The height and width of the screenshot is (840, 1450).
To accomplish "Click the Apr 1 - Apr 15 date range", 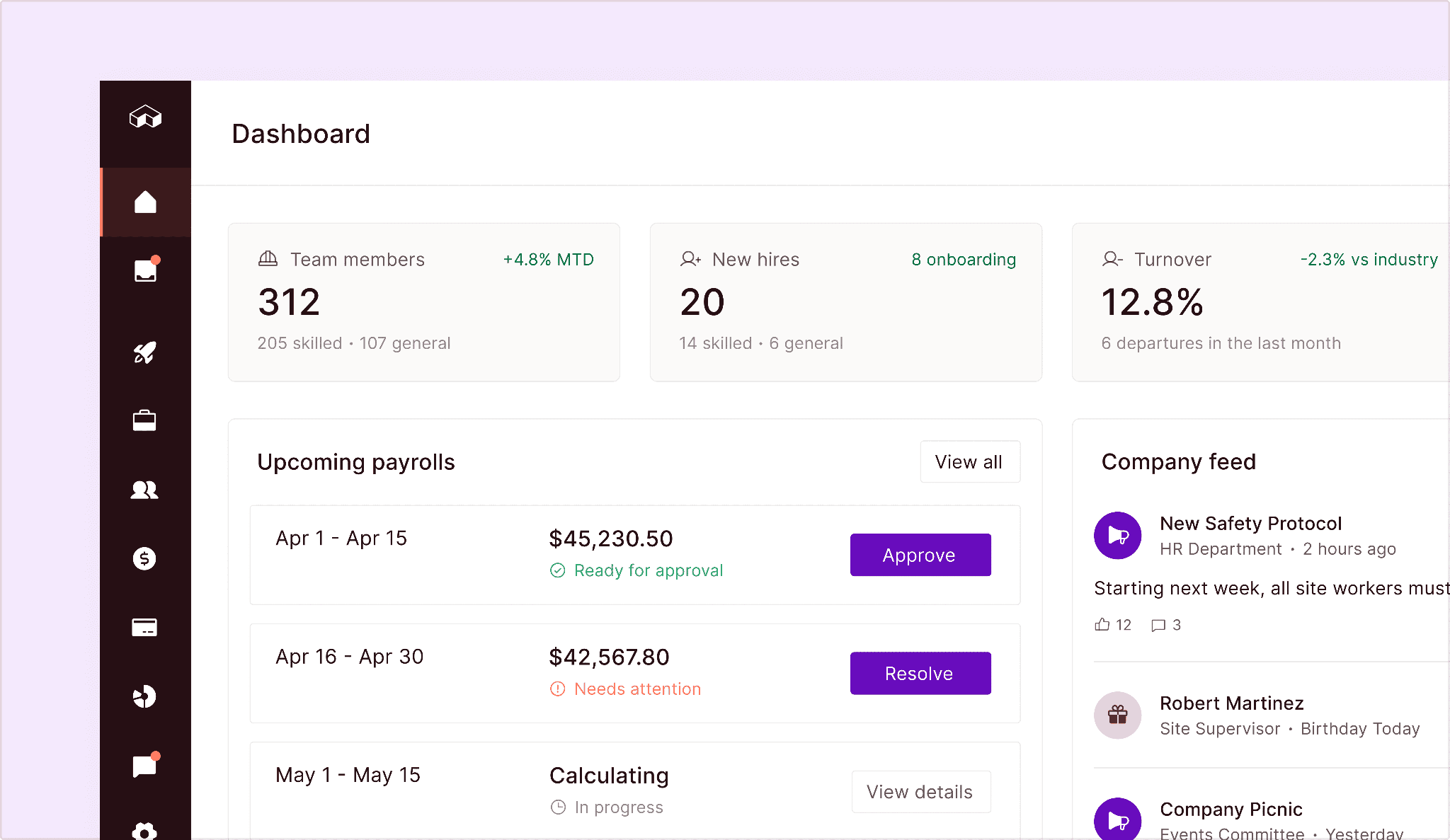I will (341, 539).
